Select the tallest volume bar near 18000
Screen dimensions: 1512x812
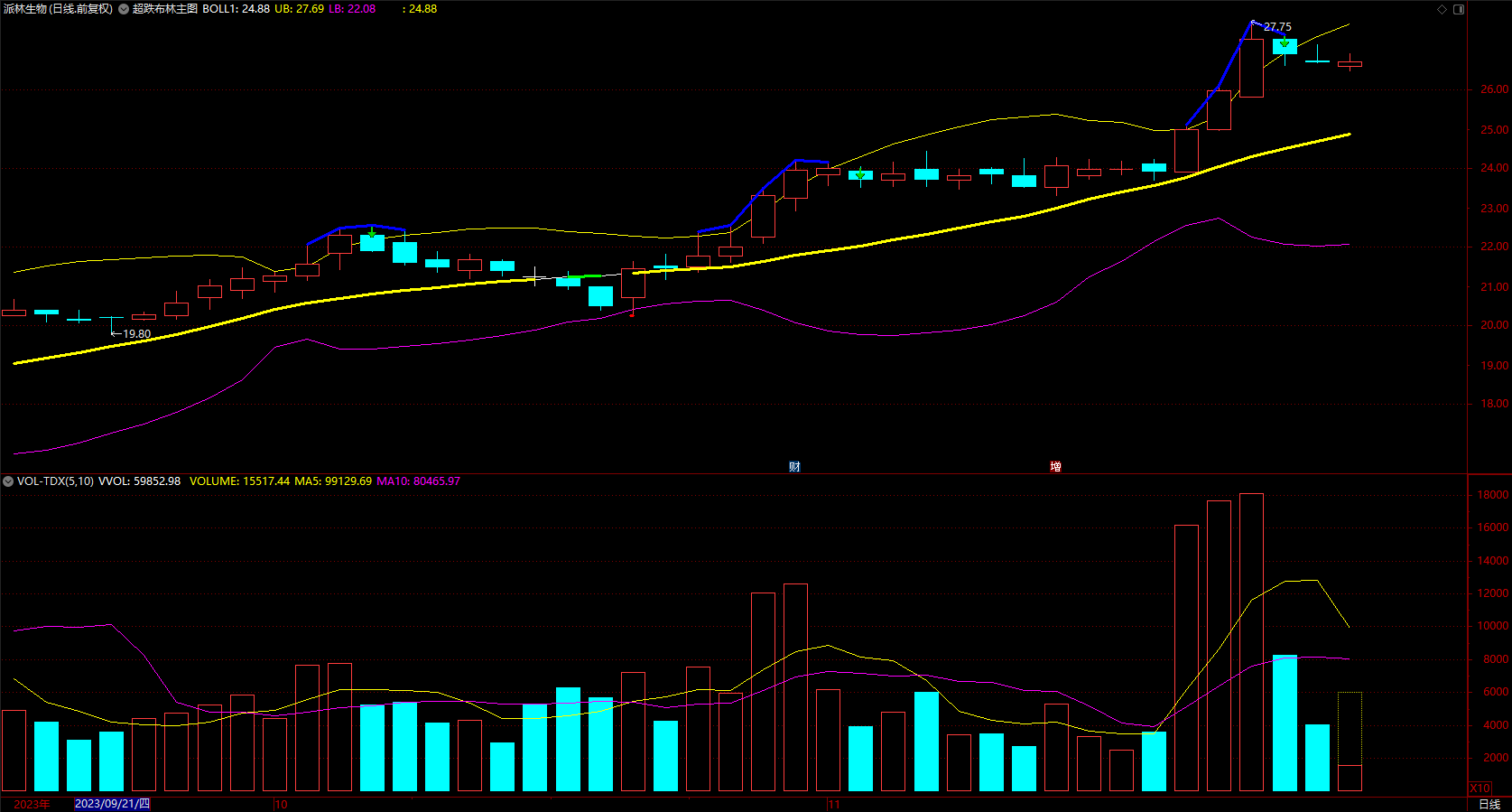tap(1251, 642)
